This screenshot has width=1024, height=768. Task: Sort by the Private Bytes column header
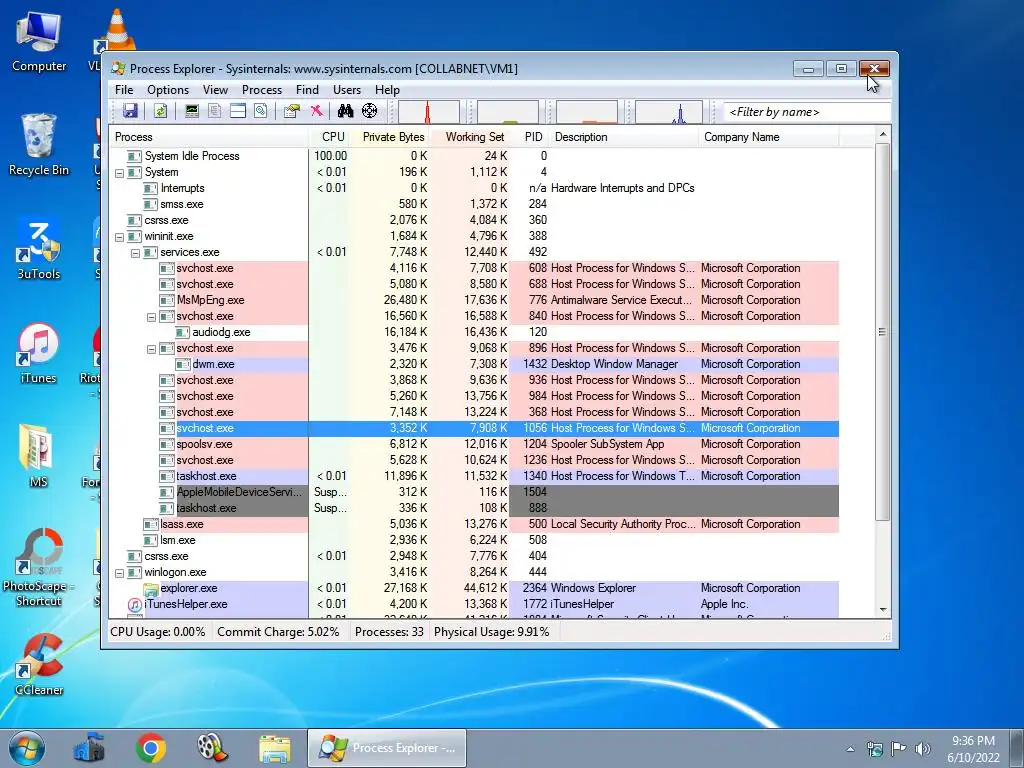click(x=389, y=137)
